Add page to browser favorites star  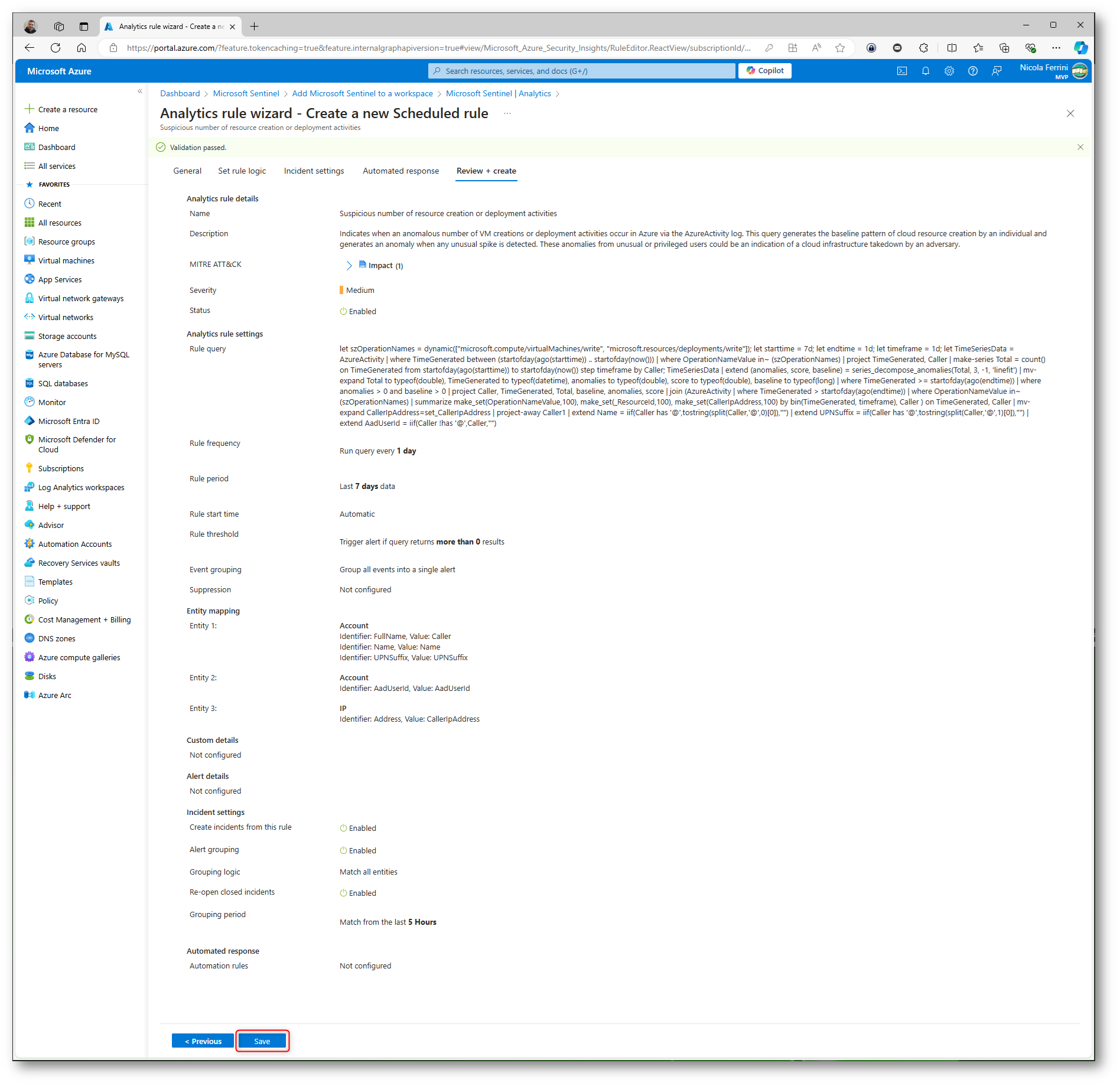[x=839, y=48]
